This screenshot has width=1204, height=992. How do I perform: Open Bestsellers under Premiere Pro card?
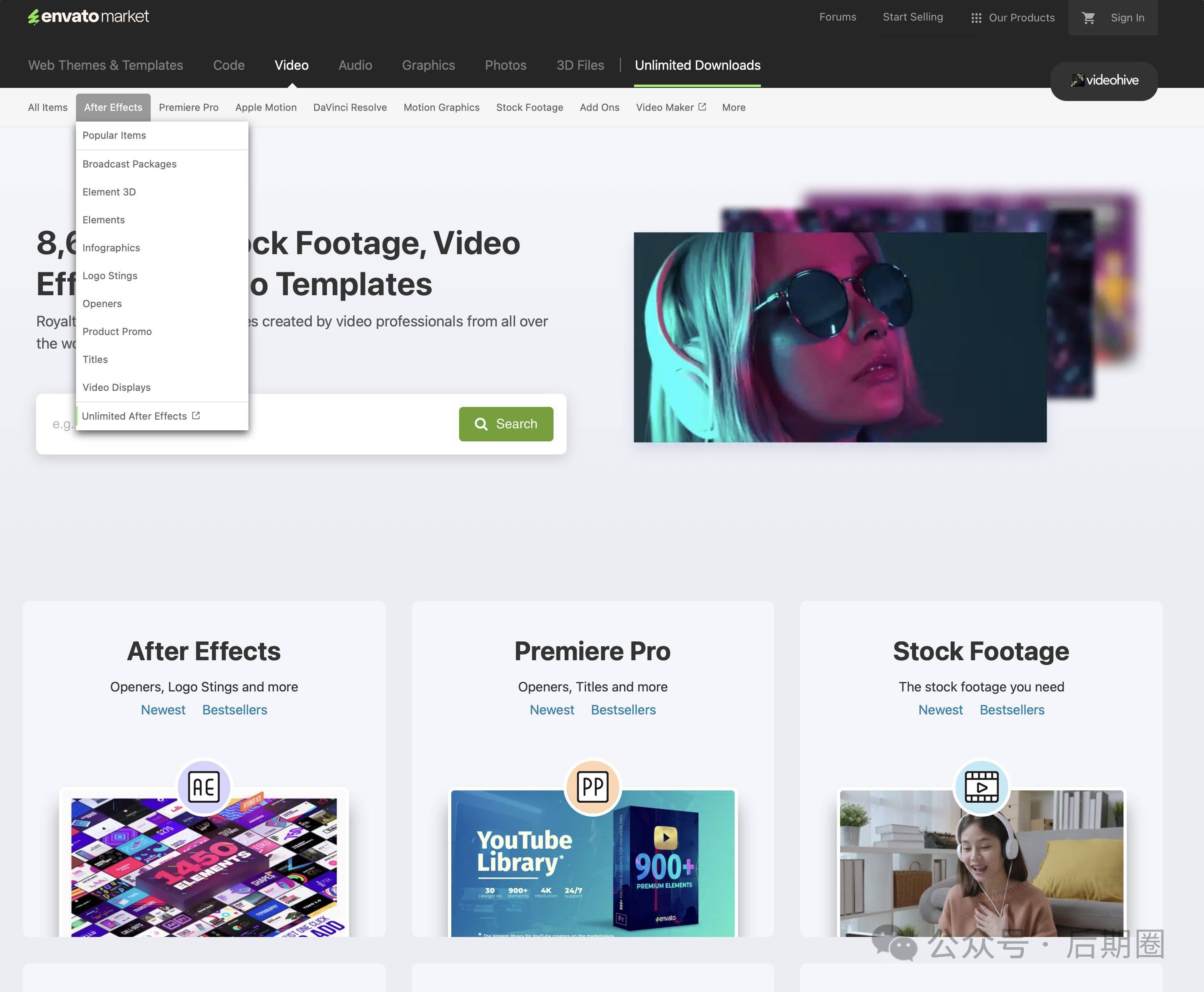pyautogui.click(x=623, y=710)
